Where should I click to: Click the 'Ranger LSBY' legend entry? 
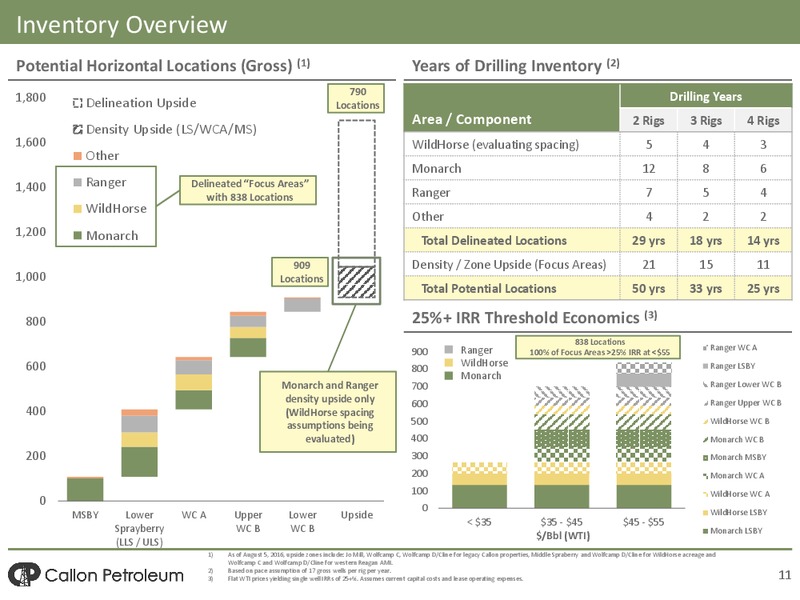click(729, 366)
